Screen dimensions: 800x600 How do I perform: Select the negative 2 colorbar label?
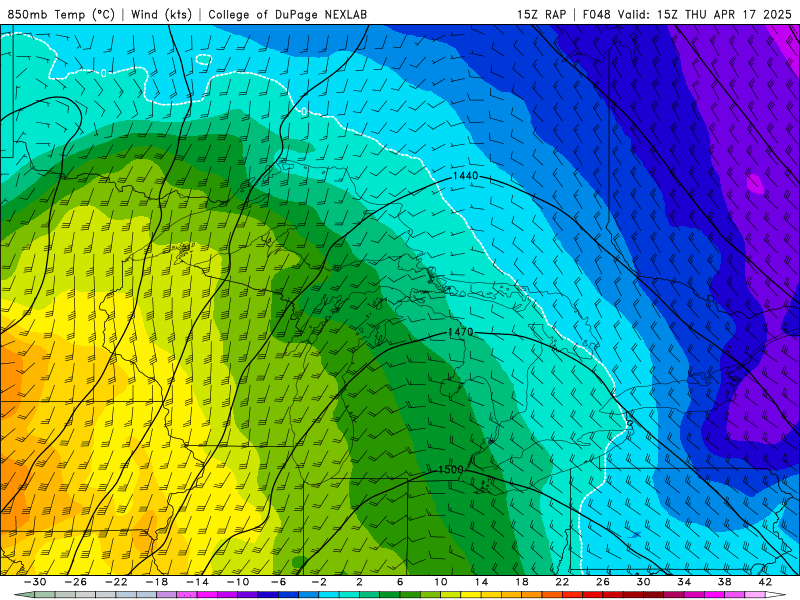(x=319, y=582)
